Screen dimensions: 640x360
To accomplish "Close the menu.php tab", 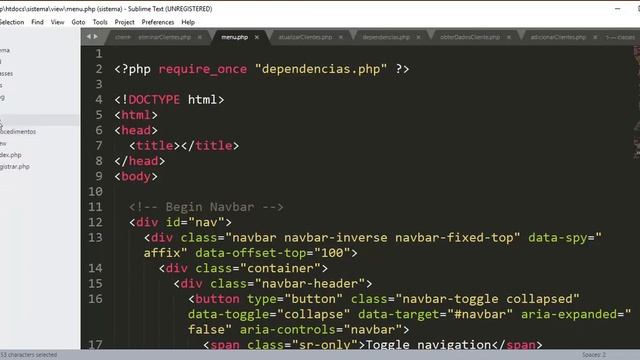I will [x=257, y=37].
